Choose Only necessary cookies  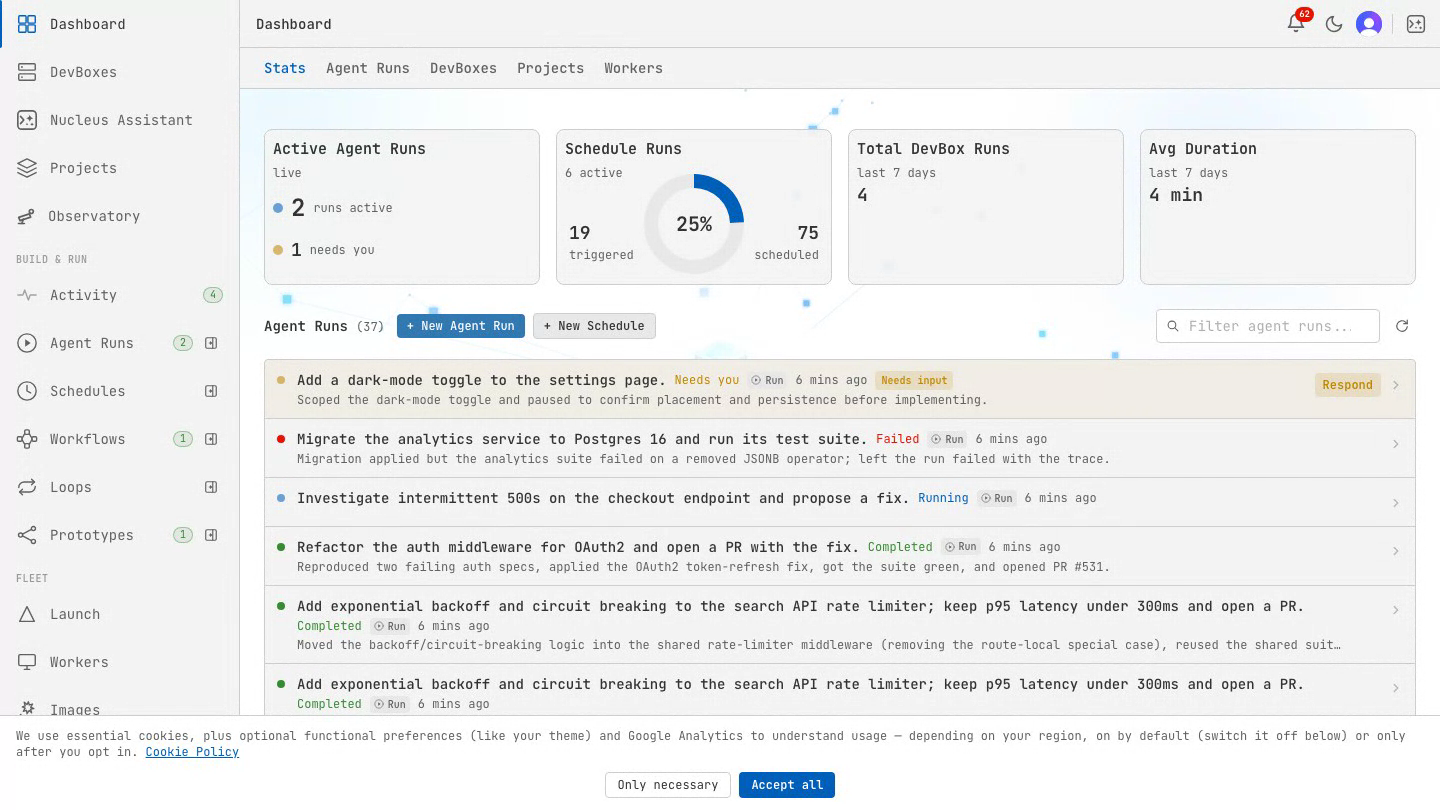coord(668,785)
